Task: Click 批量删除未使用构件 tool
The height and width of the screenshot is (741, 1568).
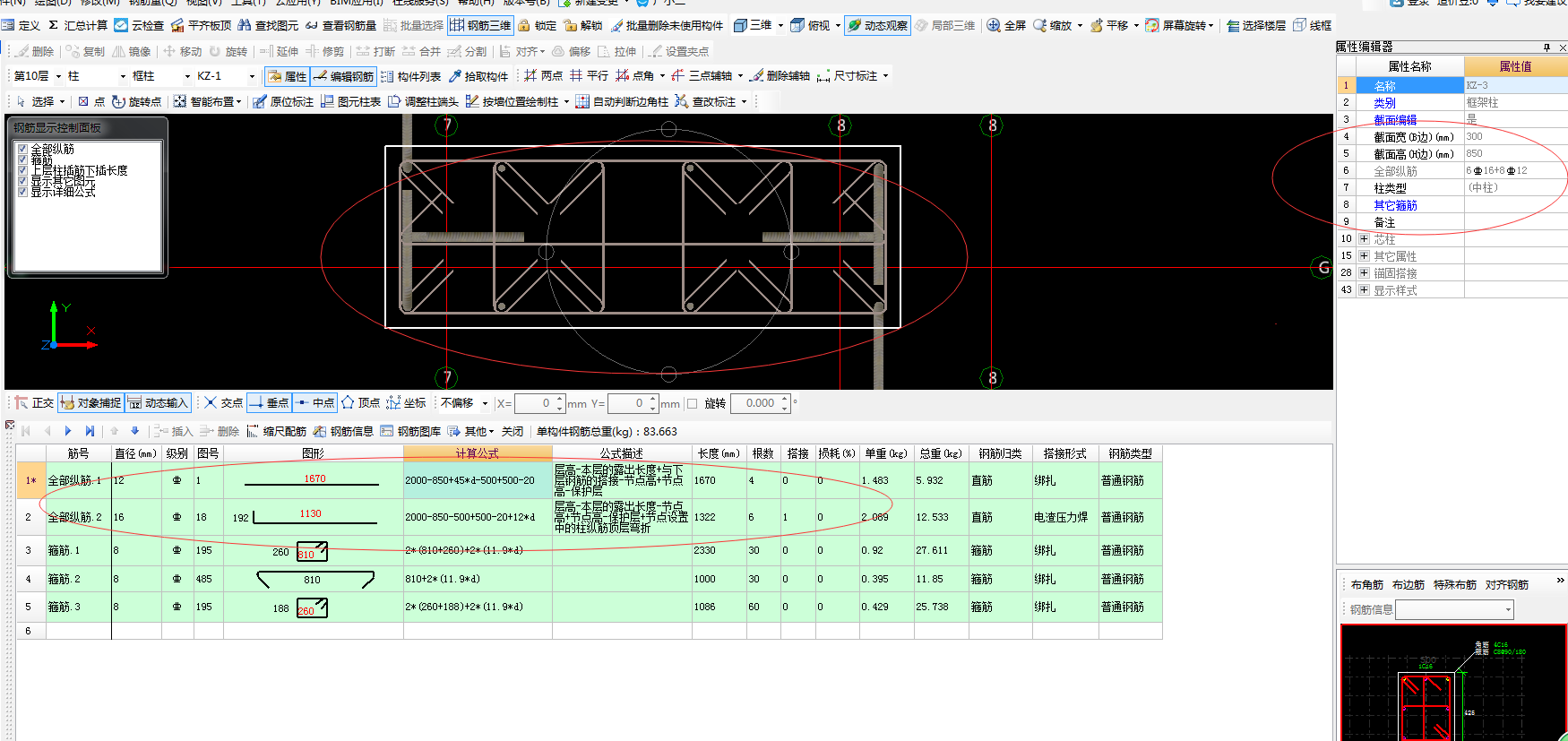Action: tap(667, 25)
